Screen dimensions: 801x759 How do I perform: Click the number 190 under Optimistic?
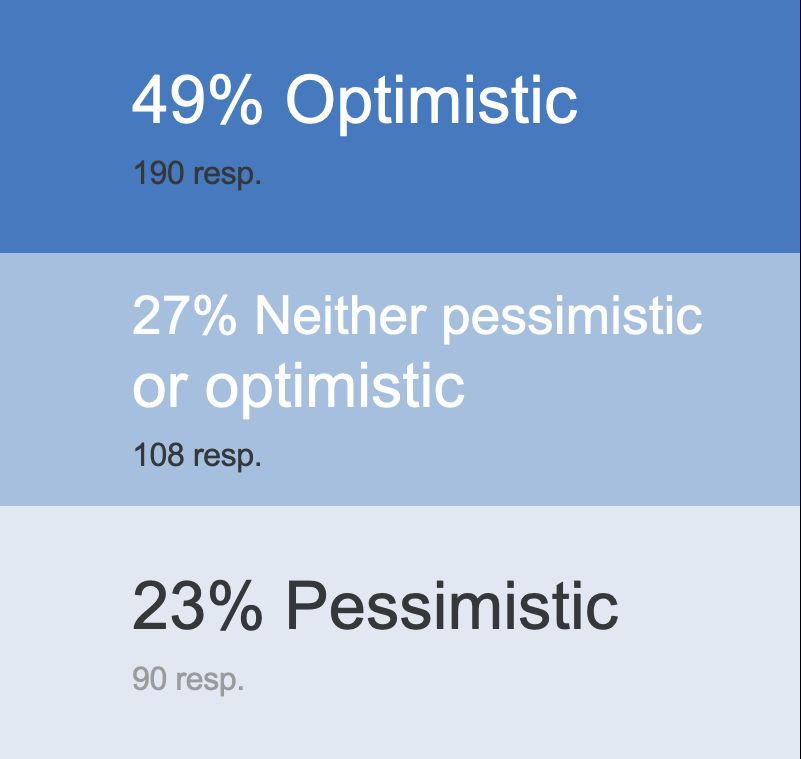(x=158, y=173)
